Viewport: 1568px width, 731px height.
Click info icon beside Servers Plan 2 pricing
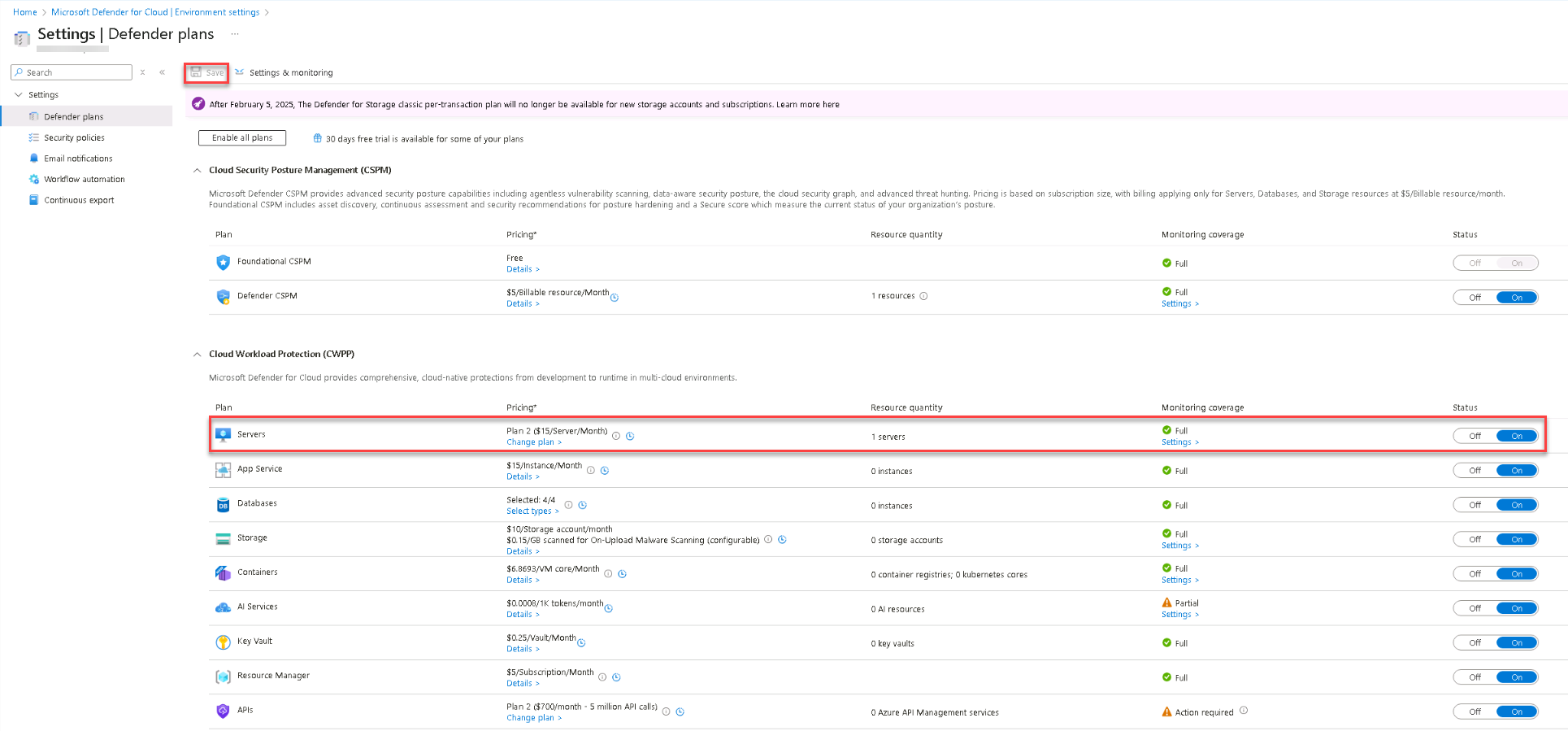click(616, 436)
